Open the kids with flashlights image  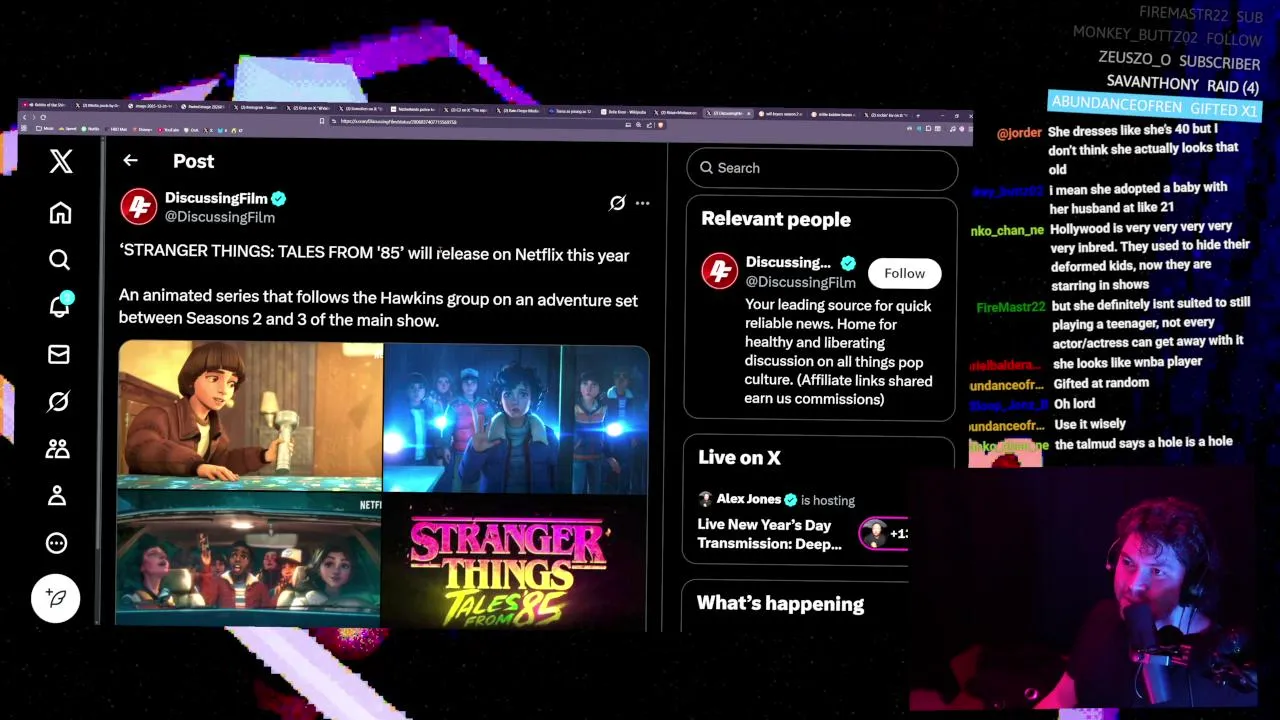[516, 419]
